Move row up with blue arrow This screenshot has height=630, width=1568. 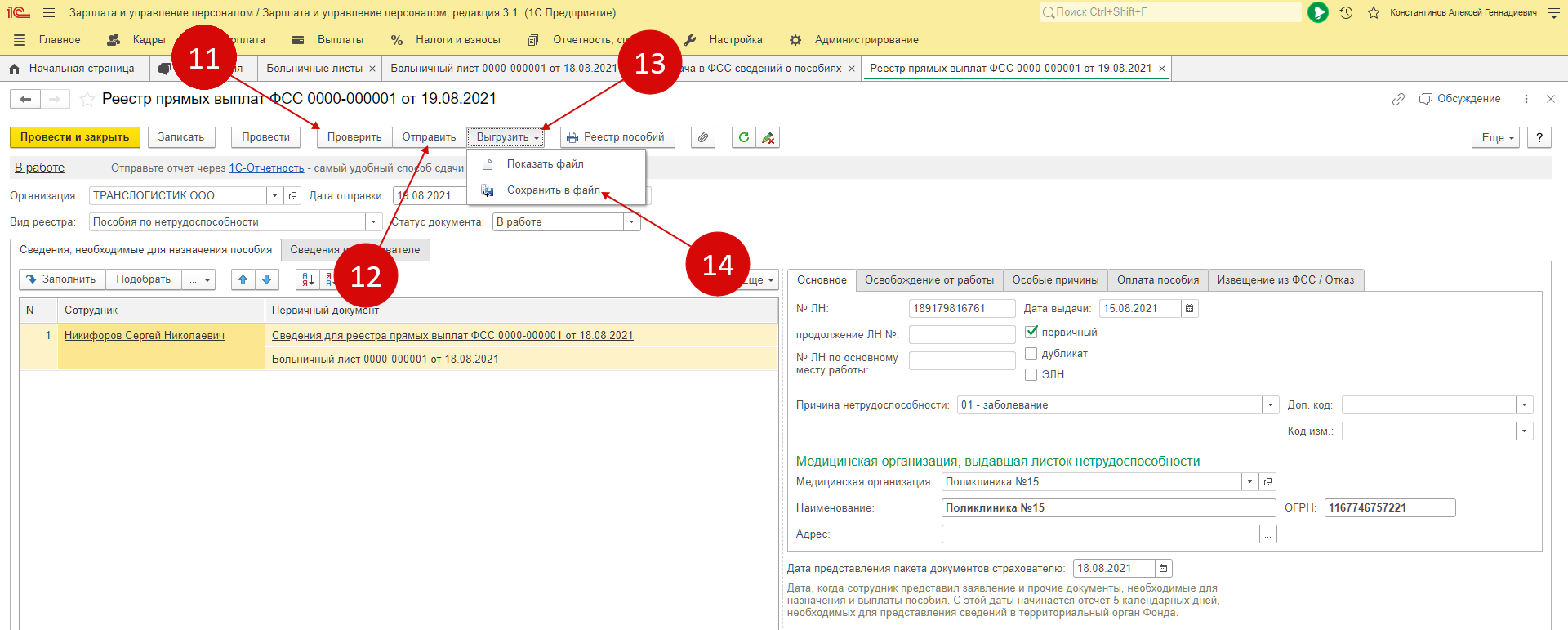point(243,279)
